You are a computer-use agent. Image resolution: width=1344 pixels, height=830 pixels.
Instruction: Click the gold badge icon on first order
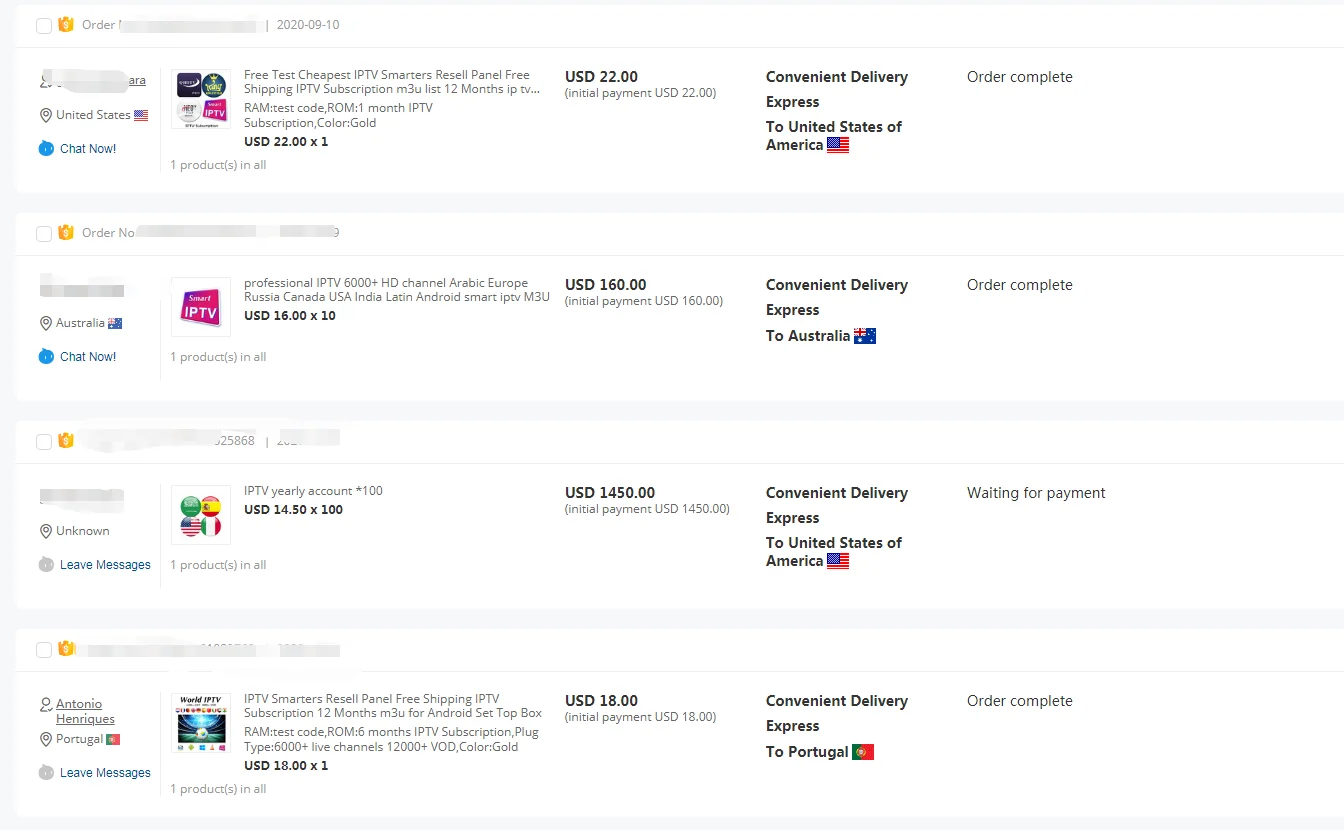[66, 25]
